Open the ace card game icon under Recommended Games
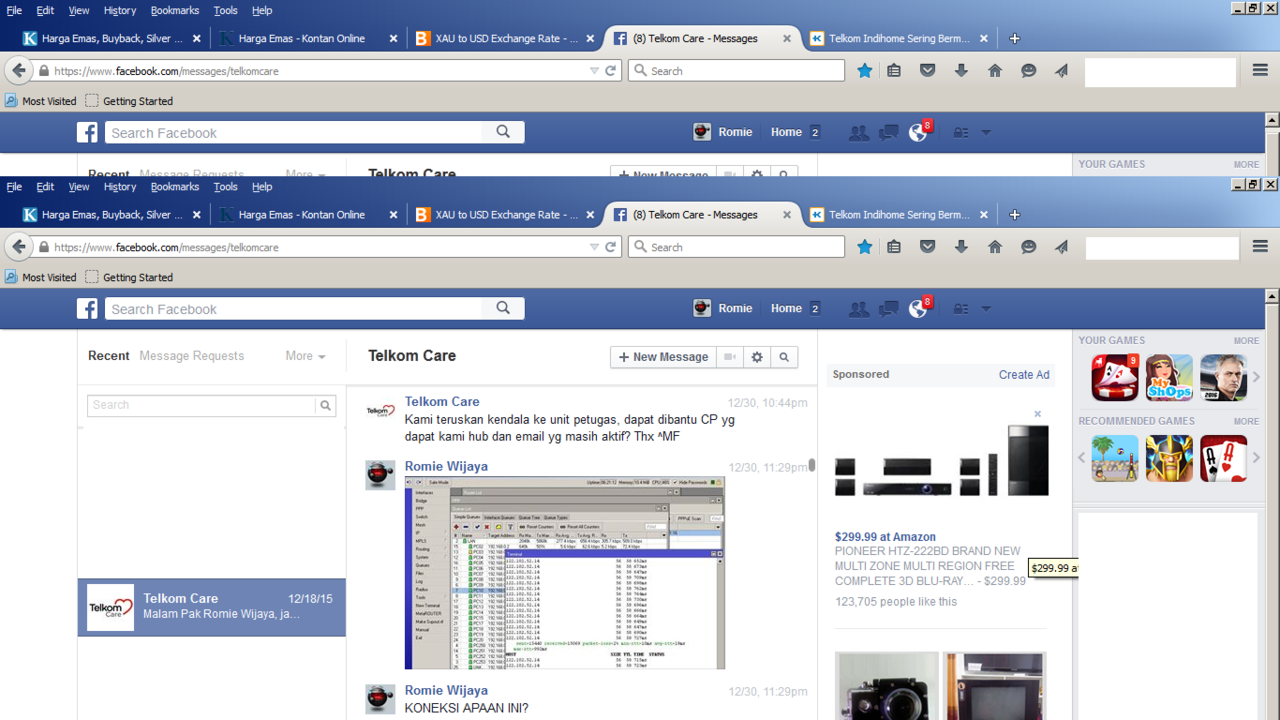 pyautogui.click(x=1223, y=458)
